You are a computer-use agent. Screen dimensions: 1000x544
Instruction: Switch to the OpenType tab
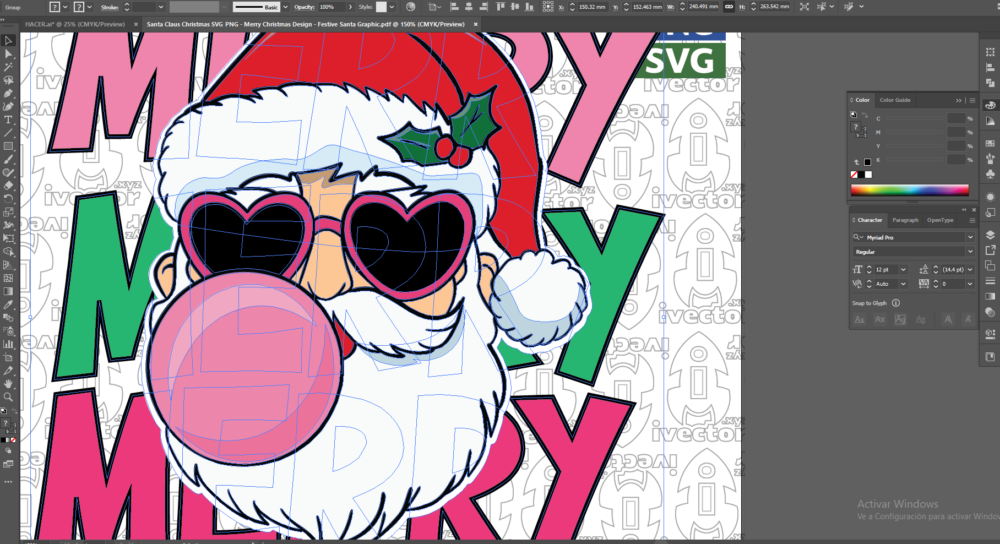pos(940,220)
